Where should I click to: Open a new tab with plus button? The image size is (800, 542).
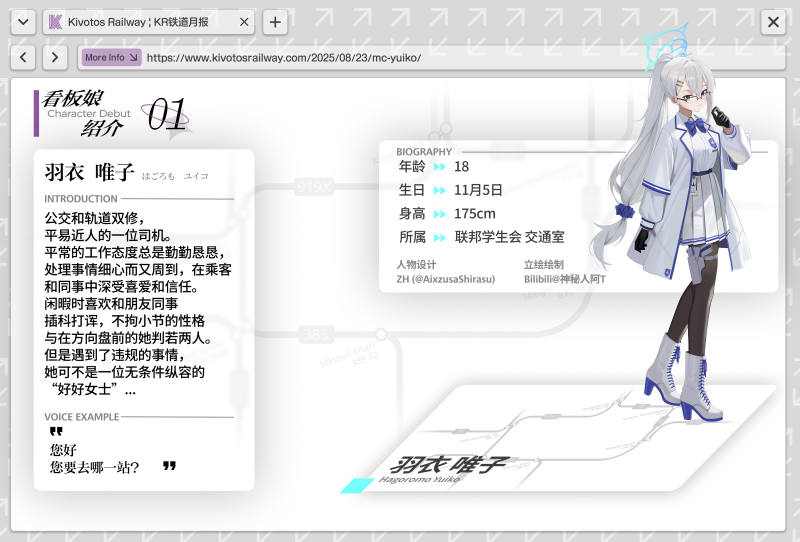275,22
